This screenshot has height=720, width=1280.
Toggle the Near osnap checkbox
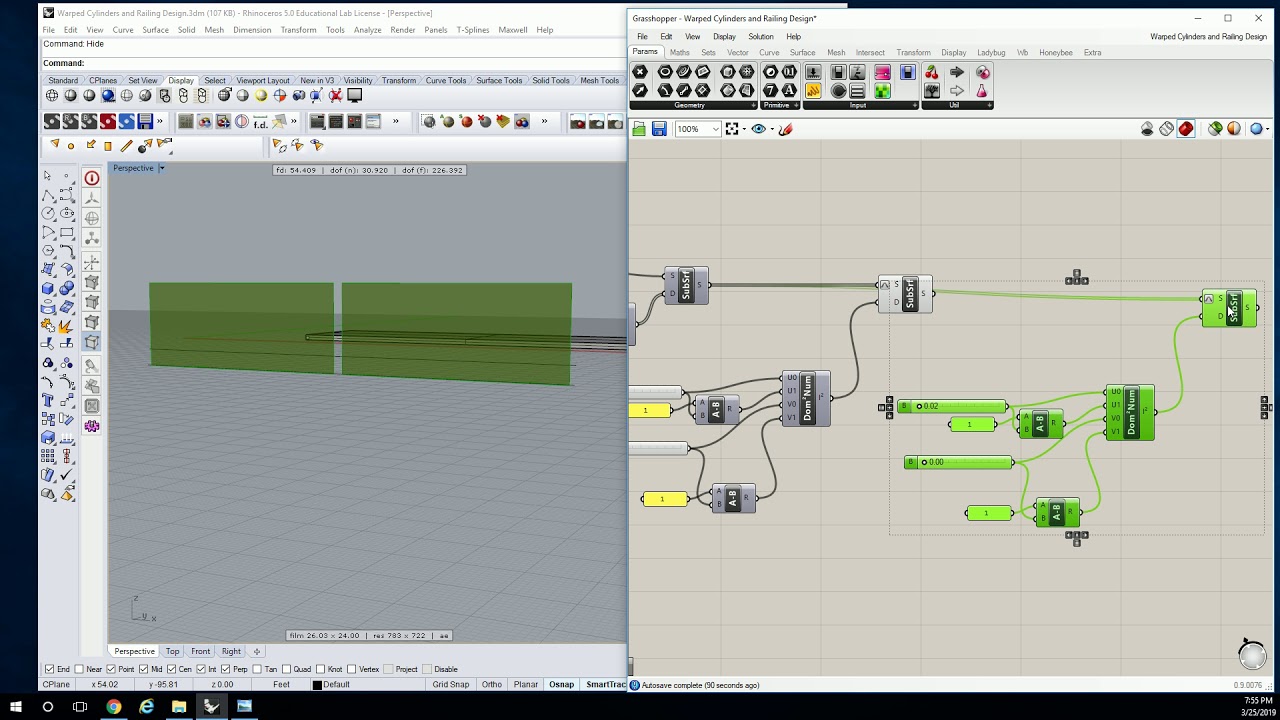80,669
